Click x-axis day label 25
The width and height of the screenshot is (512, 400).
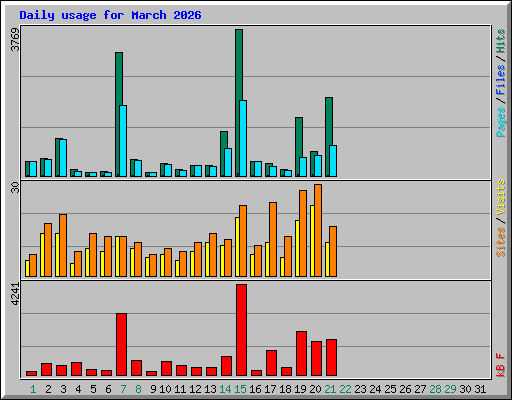point(390,389)
